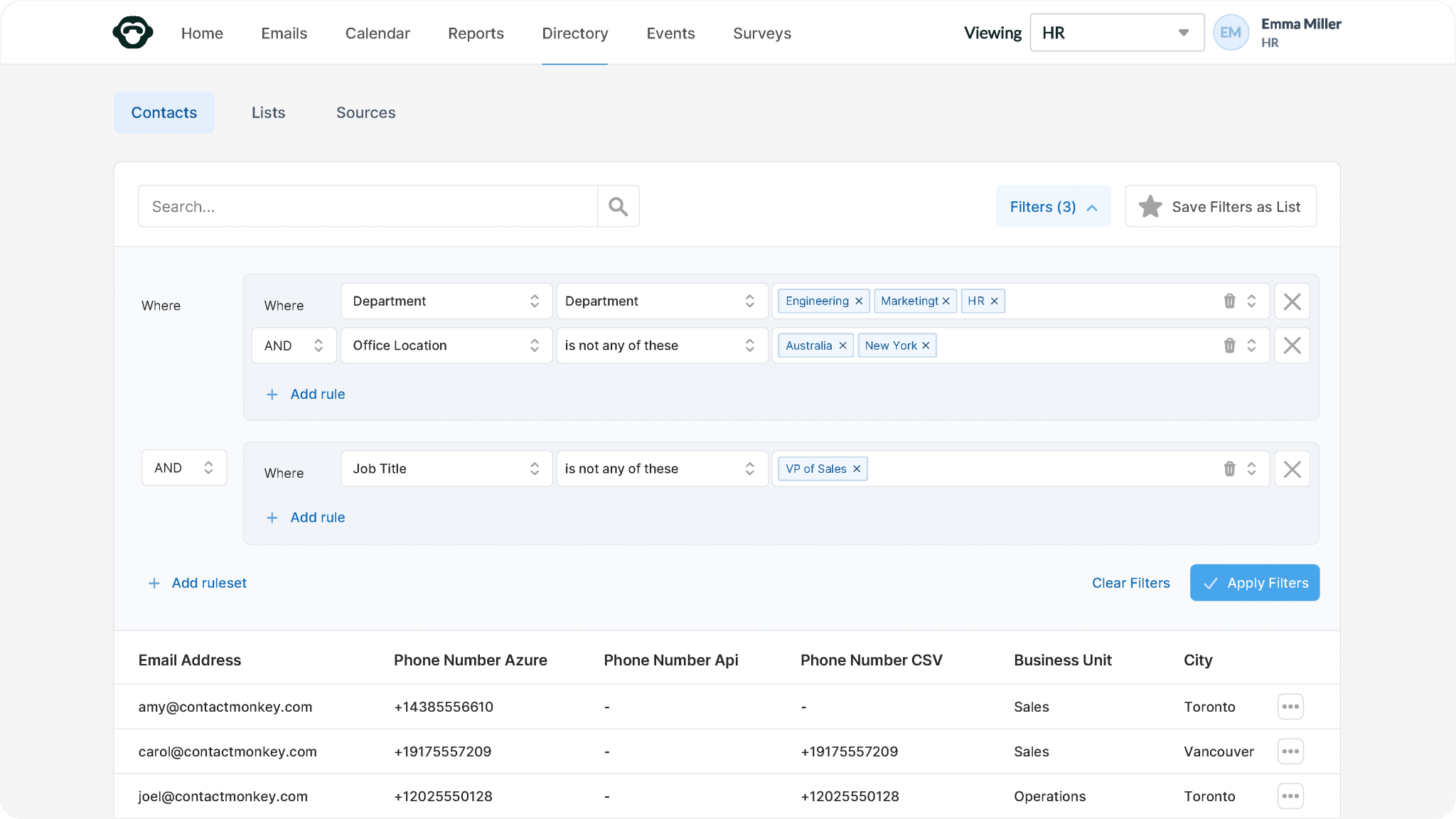Go to the Home menu

coord(202,33)
